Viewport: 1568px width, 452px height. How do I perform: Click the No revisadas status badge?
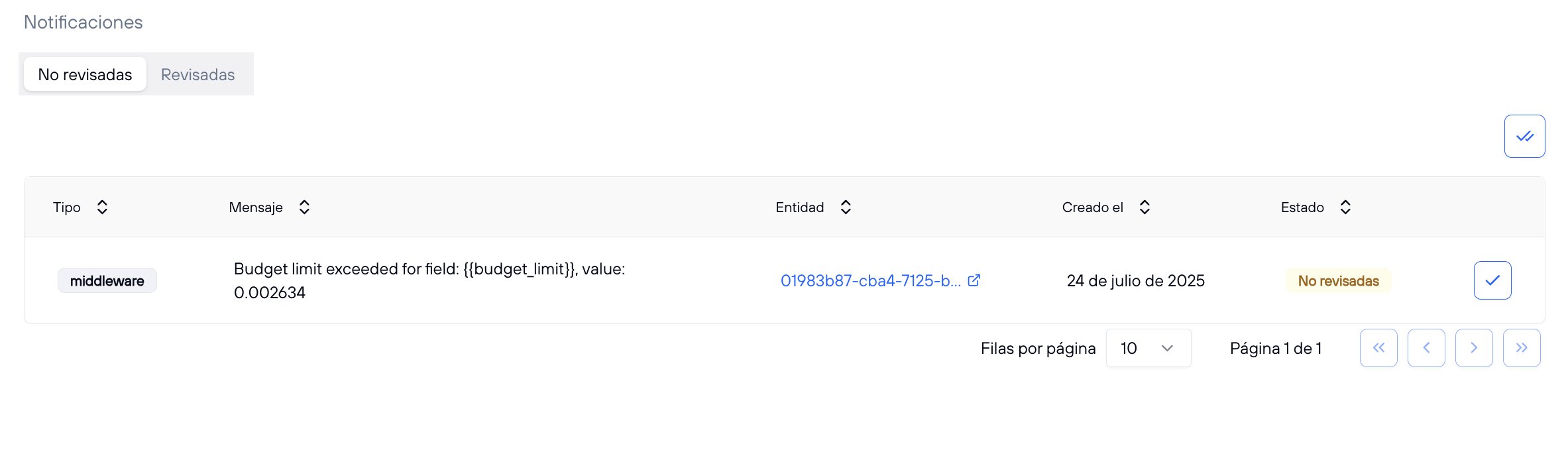pos(1338,281)
